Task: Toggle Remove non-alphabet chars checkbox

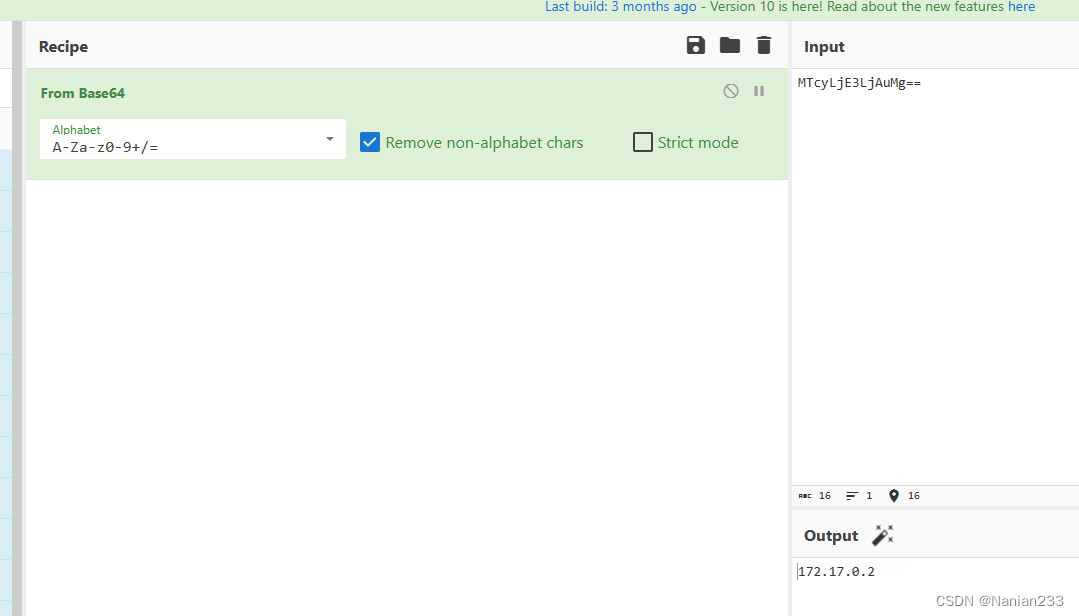Action: click(370, 142)
